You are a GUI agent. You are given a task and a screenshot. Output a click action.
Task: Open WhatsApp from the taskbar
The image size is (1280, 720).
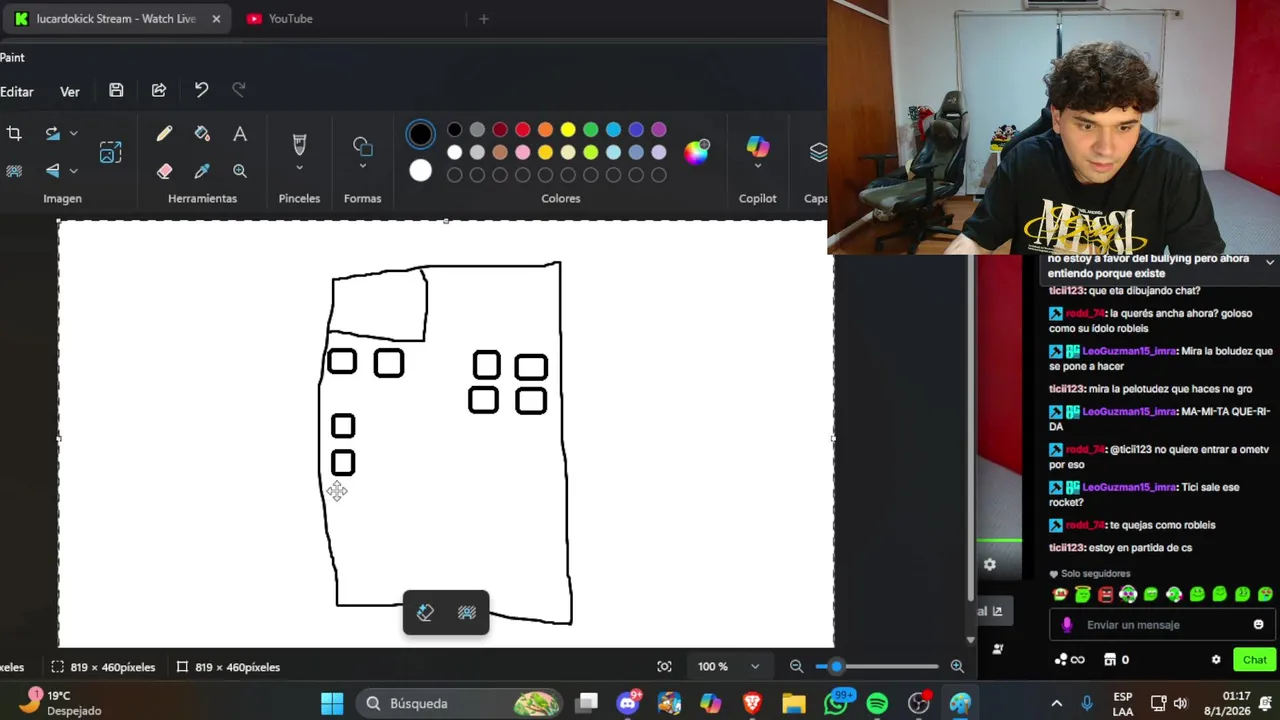pyautogui.click(x=836, y=703)
